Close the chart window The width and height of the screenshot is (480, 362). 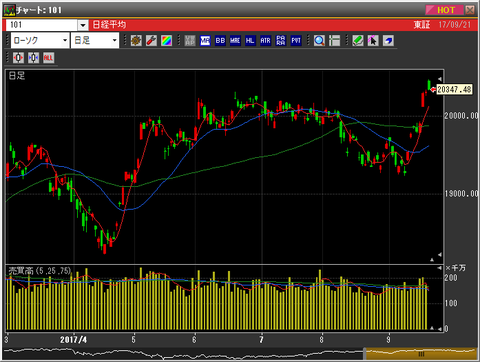click(470, 10)
